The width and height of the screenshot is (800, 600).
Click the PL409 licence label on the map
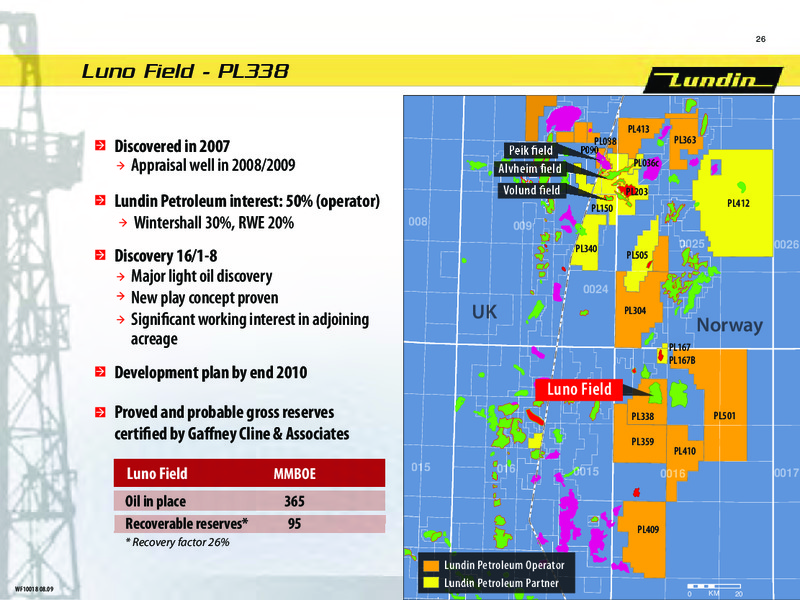[x=648, y=530]
